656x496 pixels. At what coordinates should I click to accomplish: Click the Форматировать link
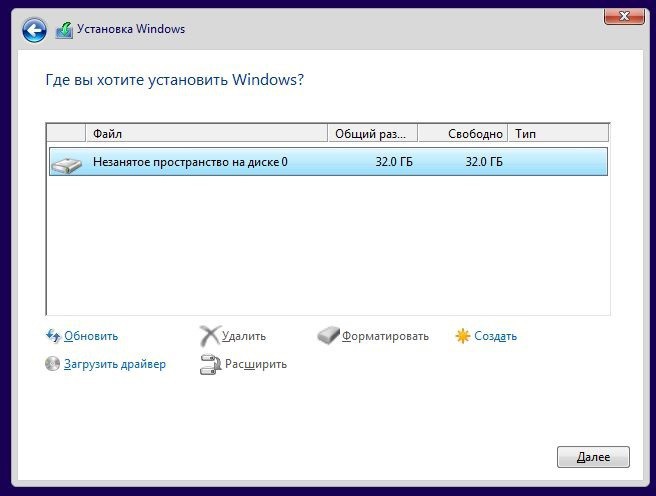point(385,336)
